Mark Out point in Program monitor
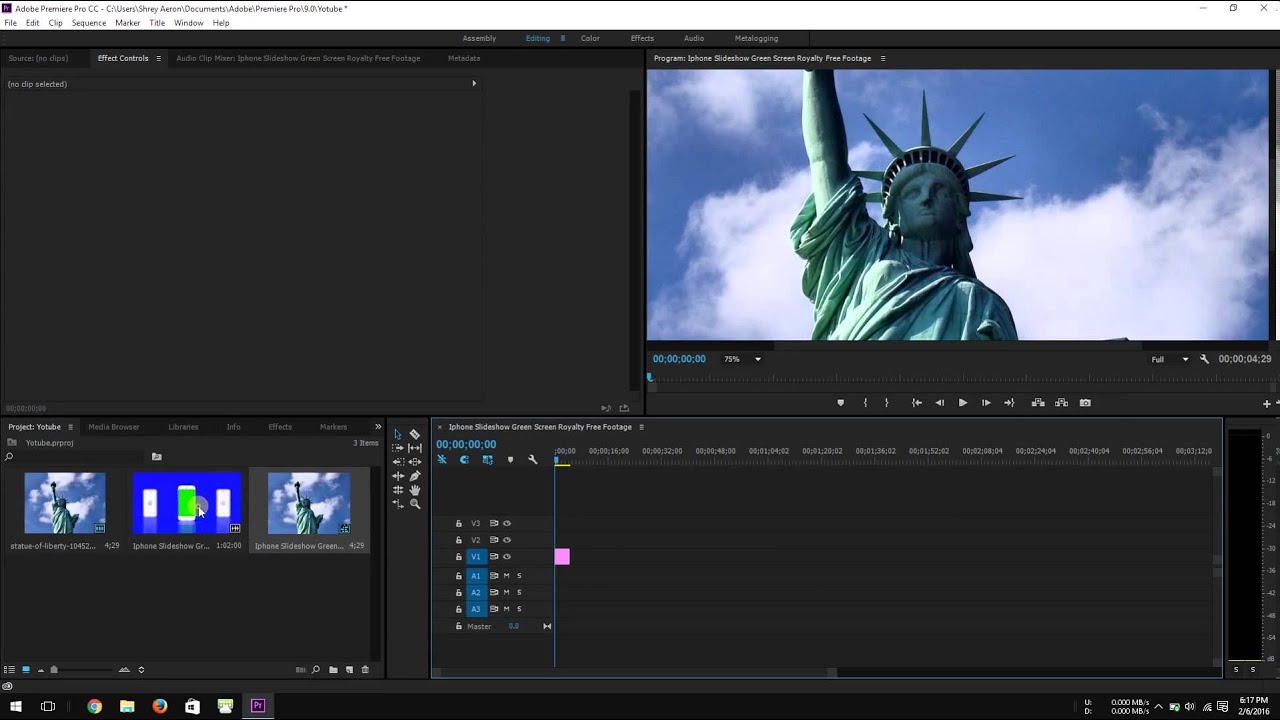The image size is (1280, 720). (886, 403)
